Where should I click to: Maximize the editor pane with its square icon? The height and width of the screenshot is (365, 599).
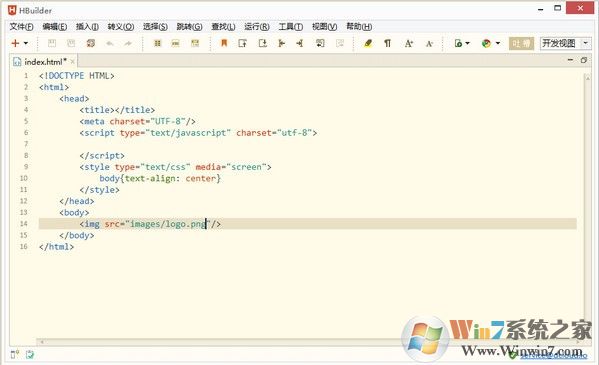pos(583,60)
